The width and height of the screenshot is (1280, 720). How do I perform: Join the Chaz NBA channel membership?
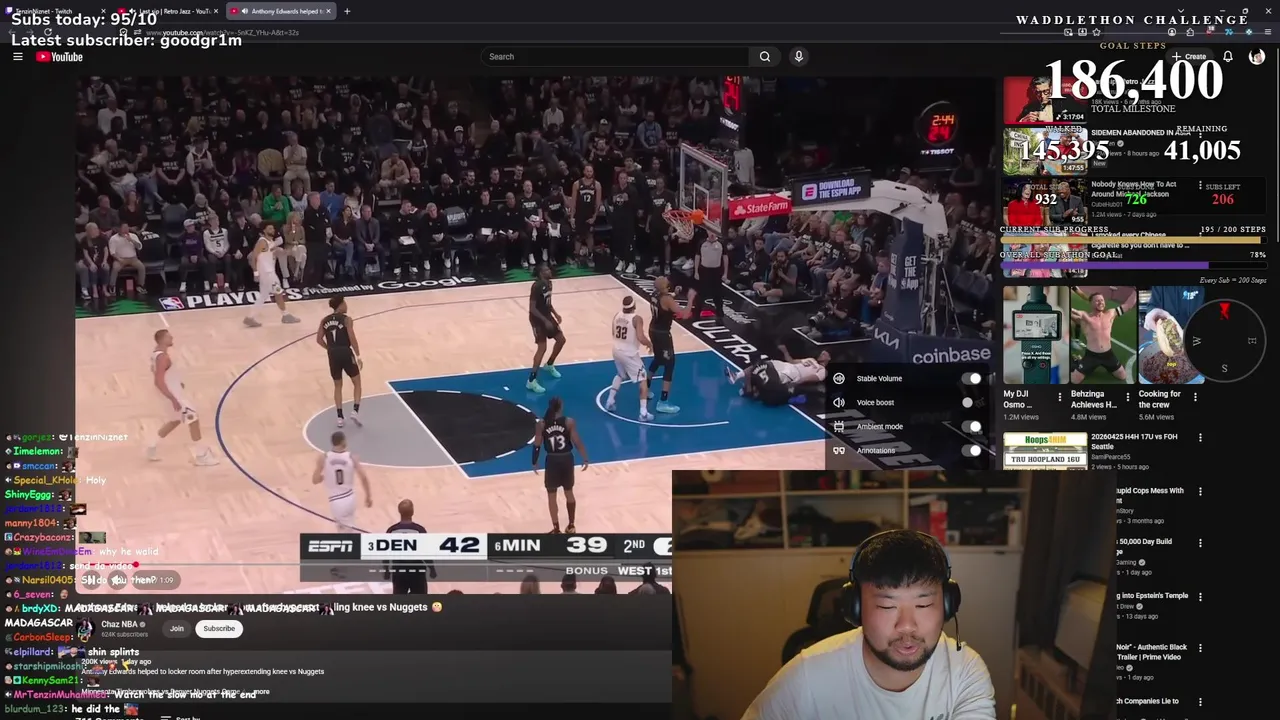click(x=177, y=629)
